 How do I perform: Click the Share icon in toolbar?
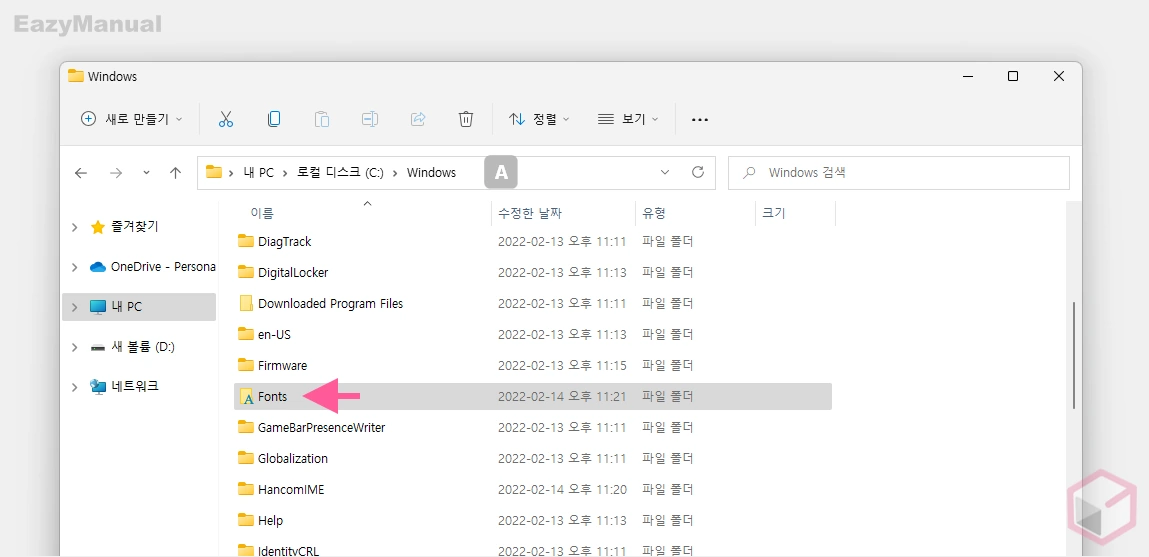pos(418,119)
